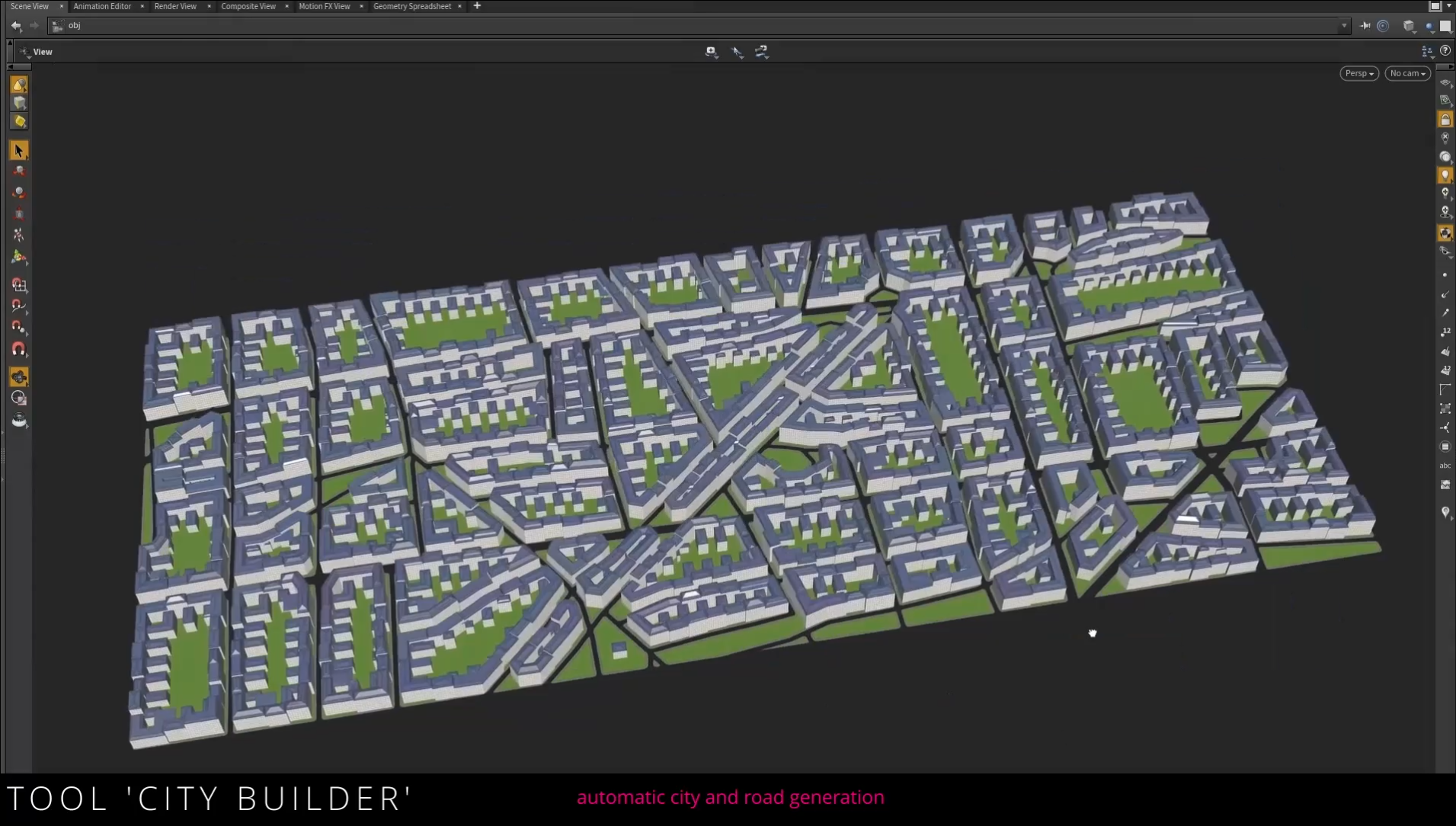Viewport: 1456px width, 826px height.
Task: Click the high quality lighting with shadows icon
Action: 1445,212
